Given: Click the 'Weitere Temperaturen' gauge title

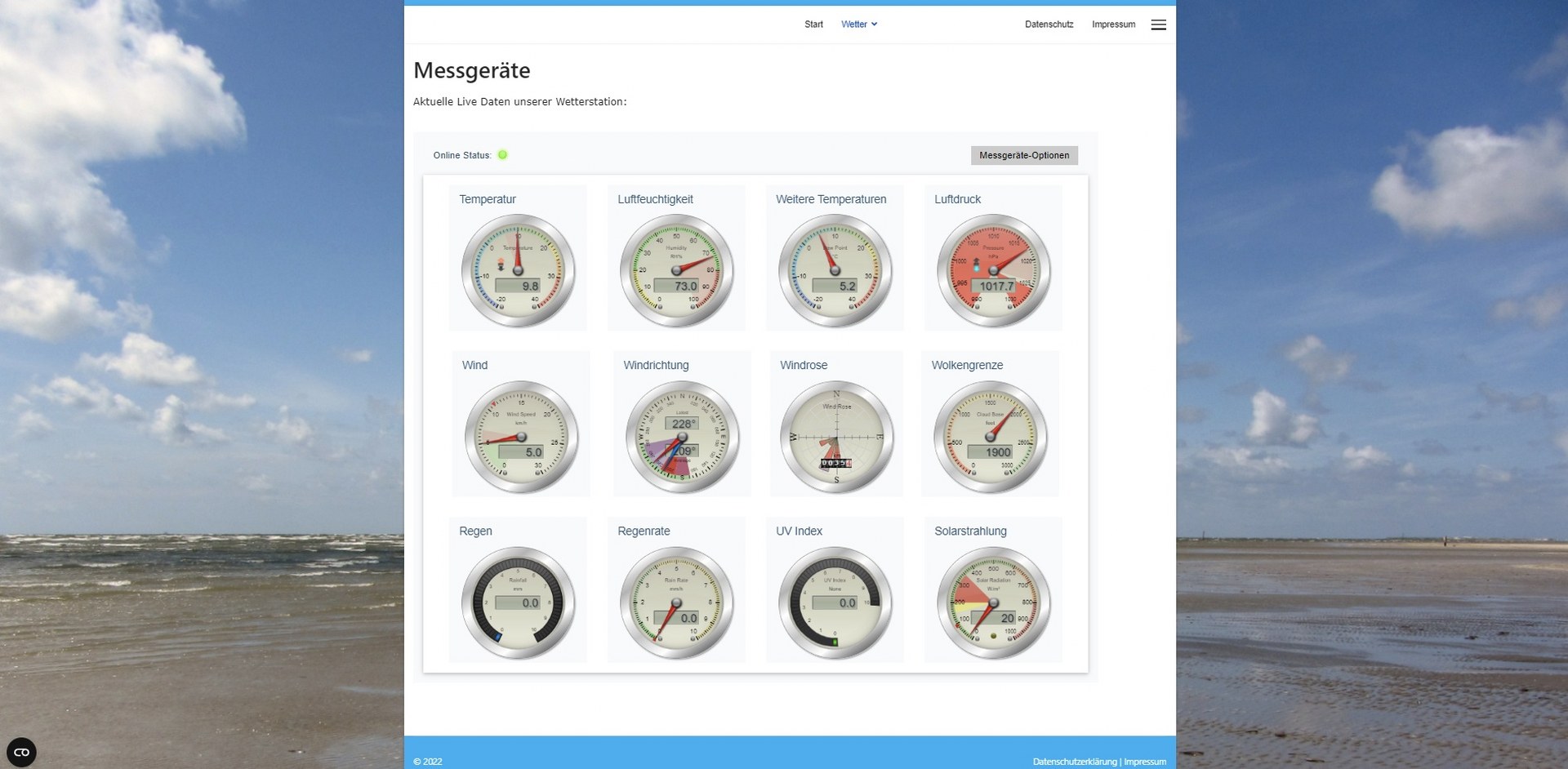Looking at the screenshot, I should (831, 199).
